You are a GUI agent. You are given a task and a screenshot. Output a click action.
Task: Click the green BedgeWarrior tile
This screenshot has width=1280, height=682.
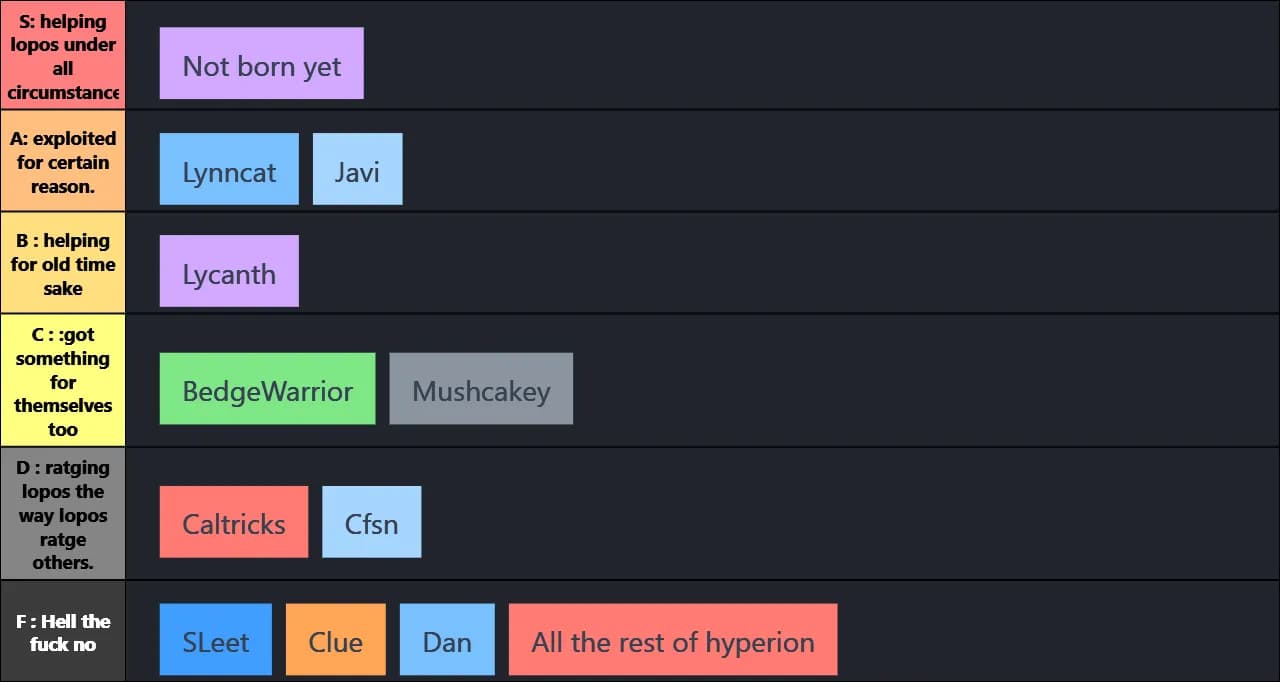pos(267,388)
